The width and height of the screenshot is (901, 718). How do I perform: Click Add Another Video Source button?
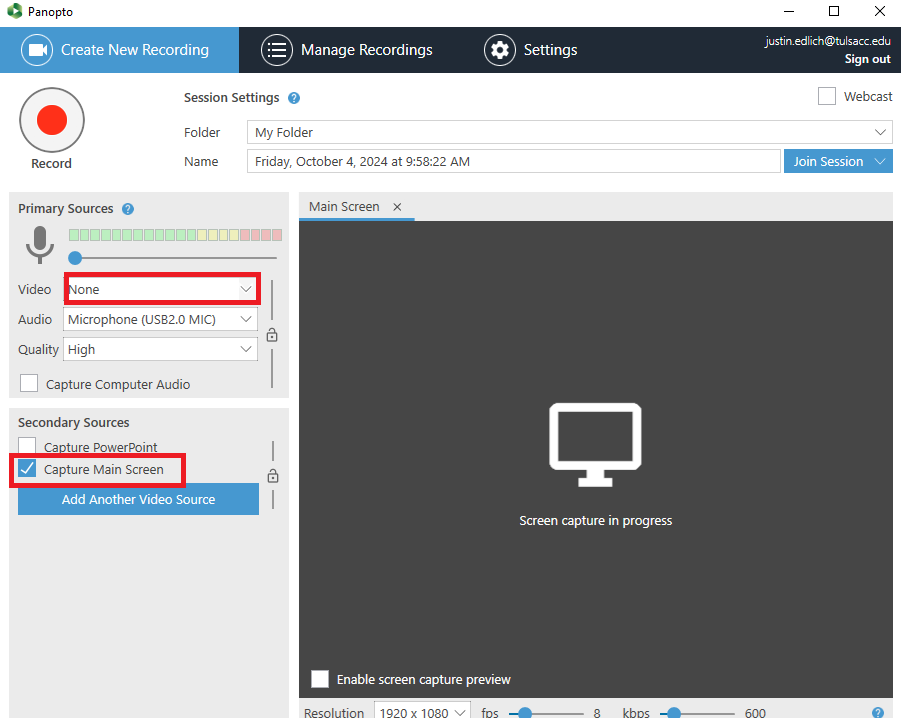138,499
